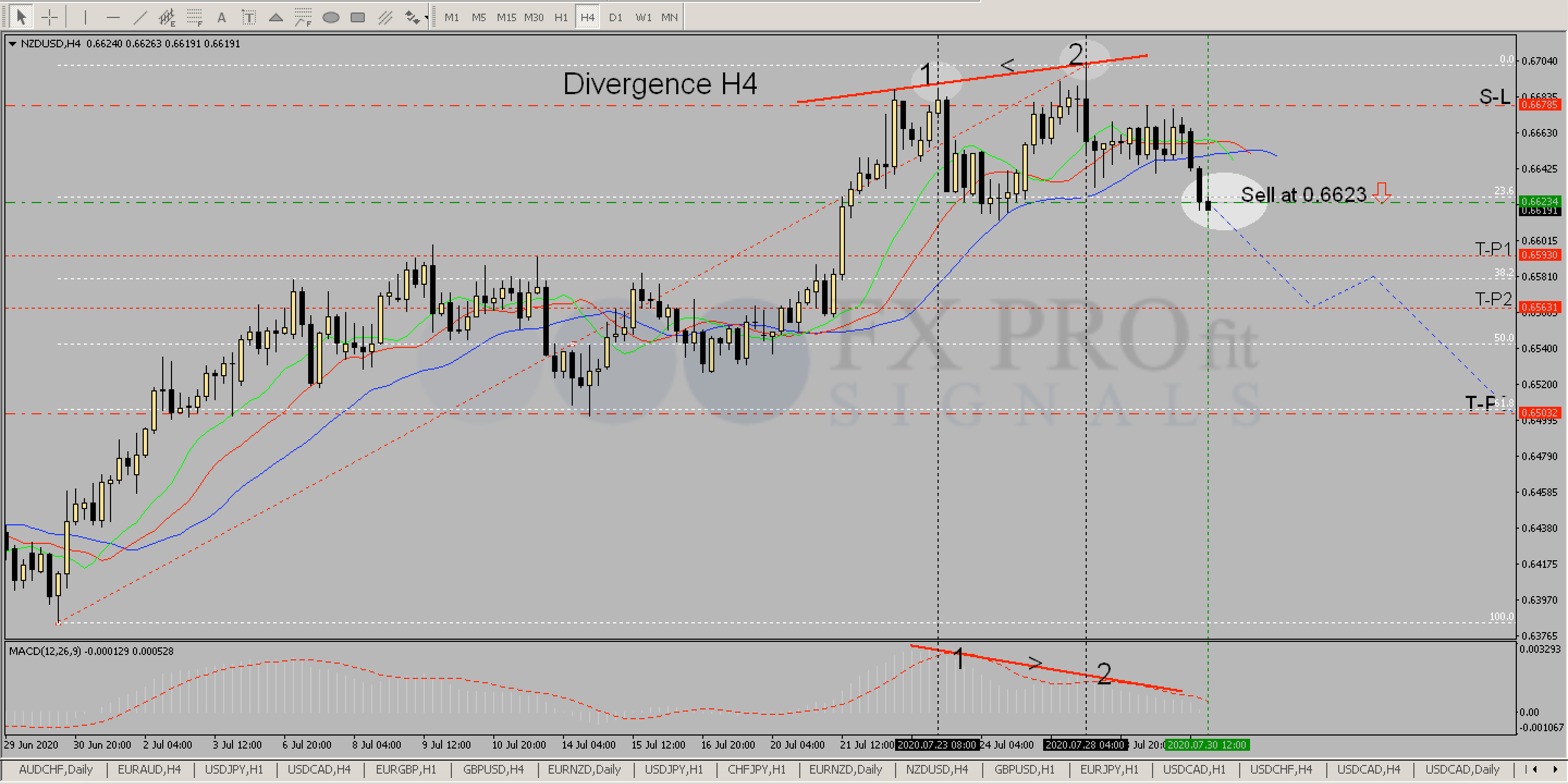
Task: Switch chart to M15 timeframe
Action: tap(506, 17)
